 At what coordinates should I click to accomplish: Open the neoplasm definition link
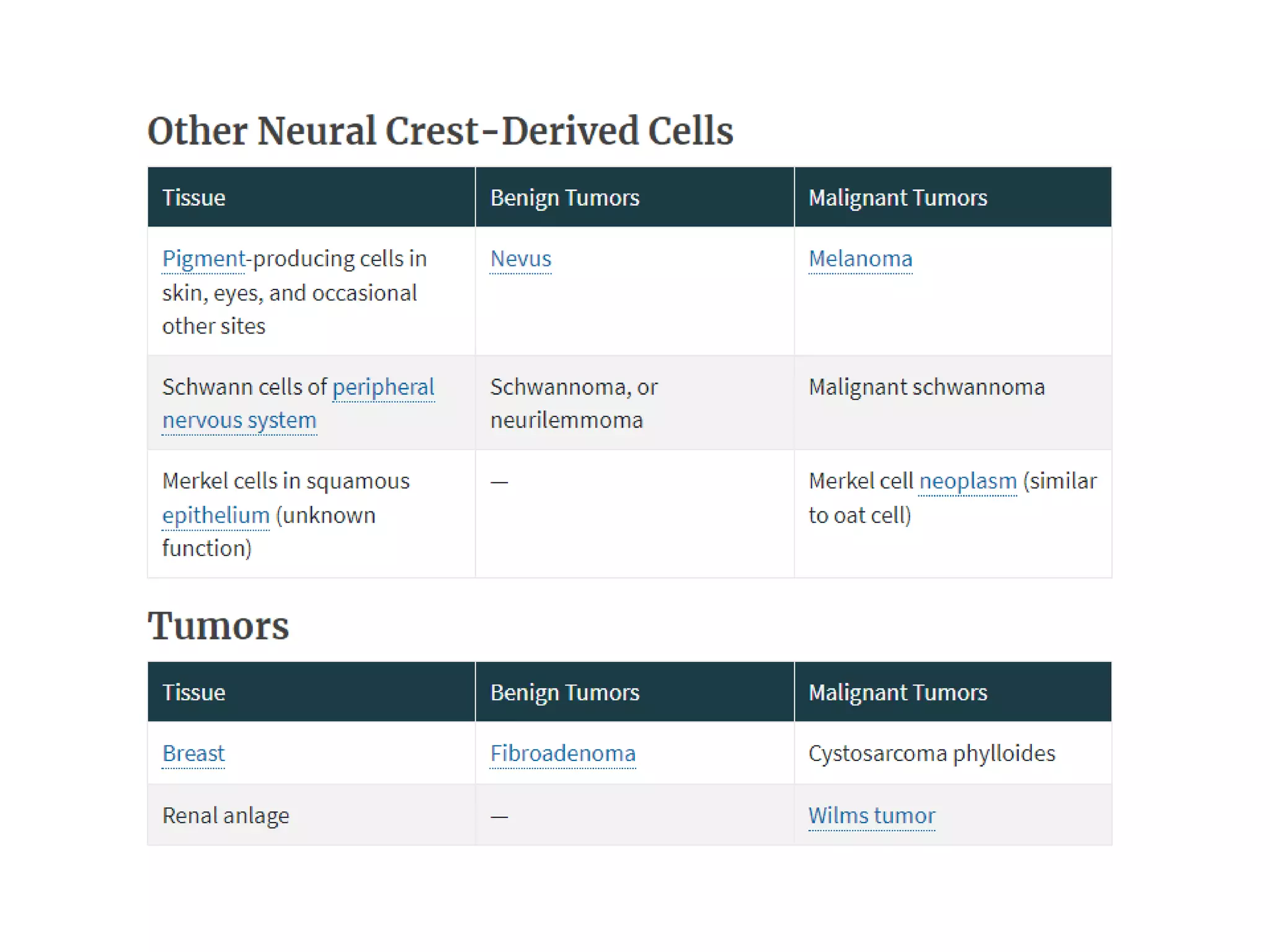(967, 481)
